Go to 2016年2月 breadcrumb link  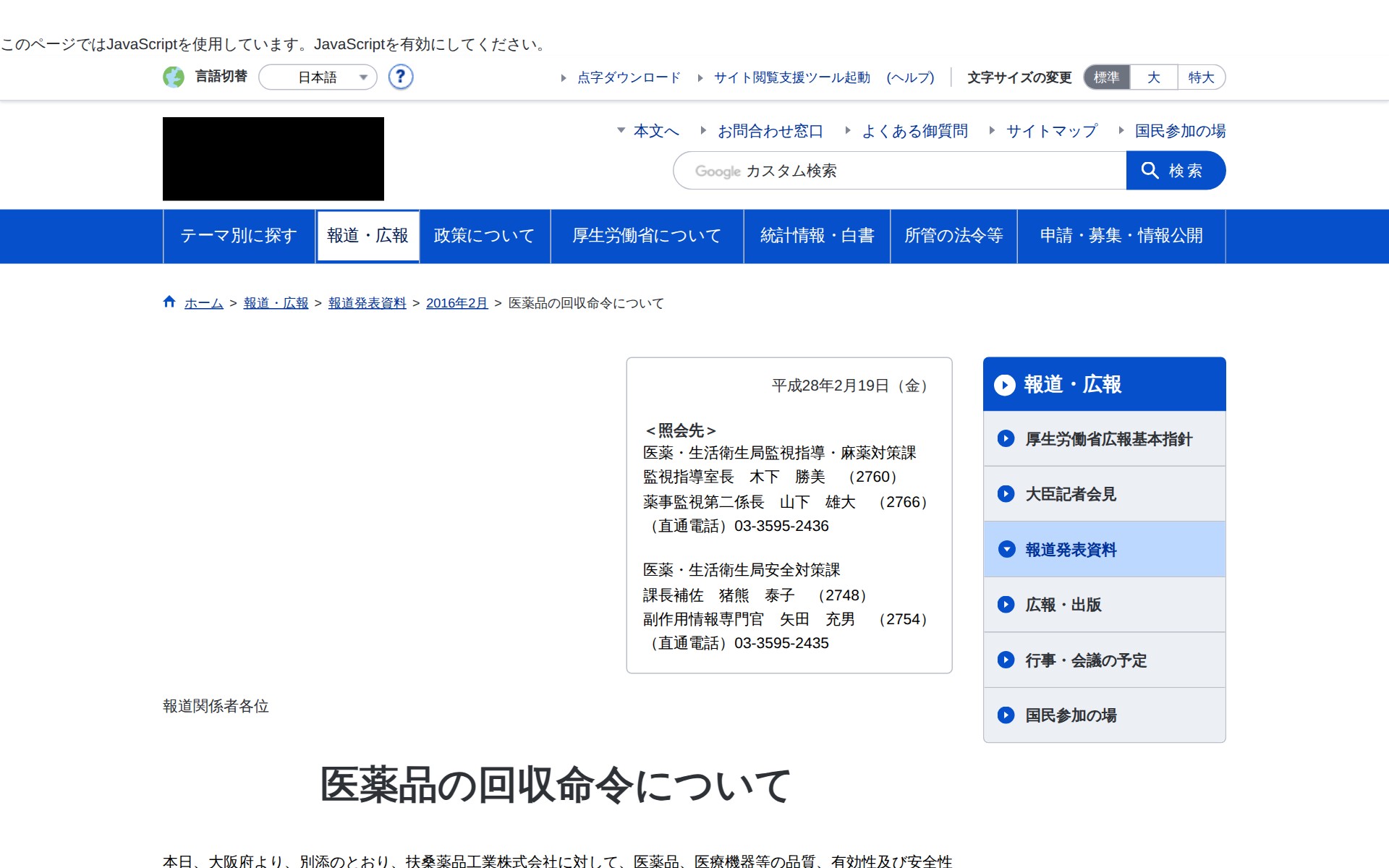pyautogui.click(x=456, y=303)
